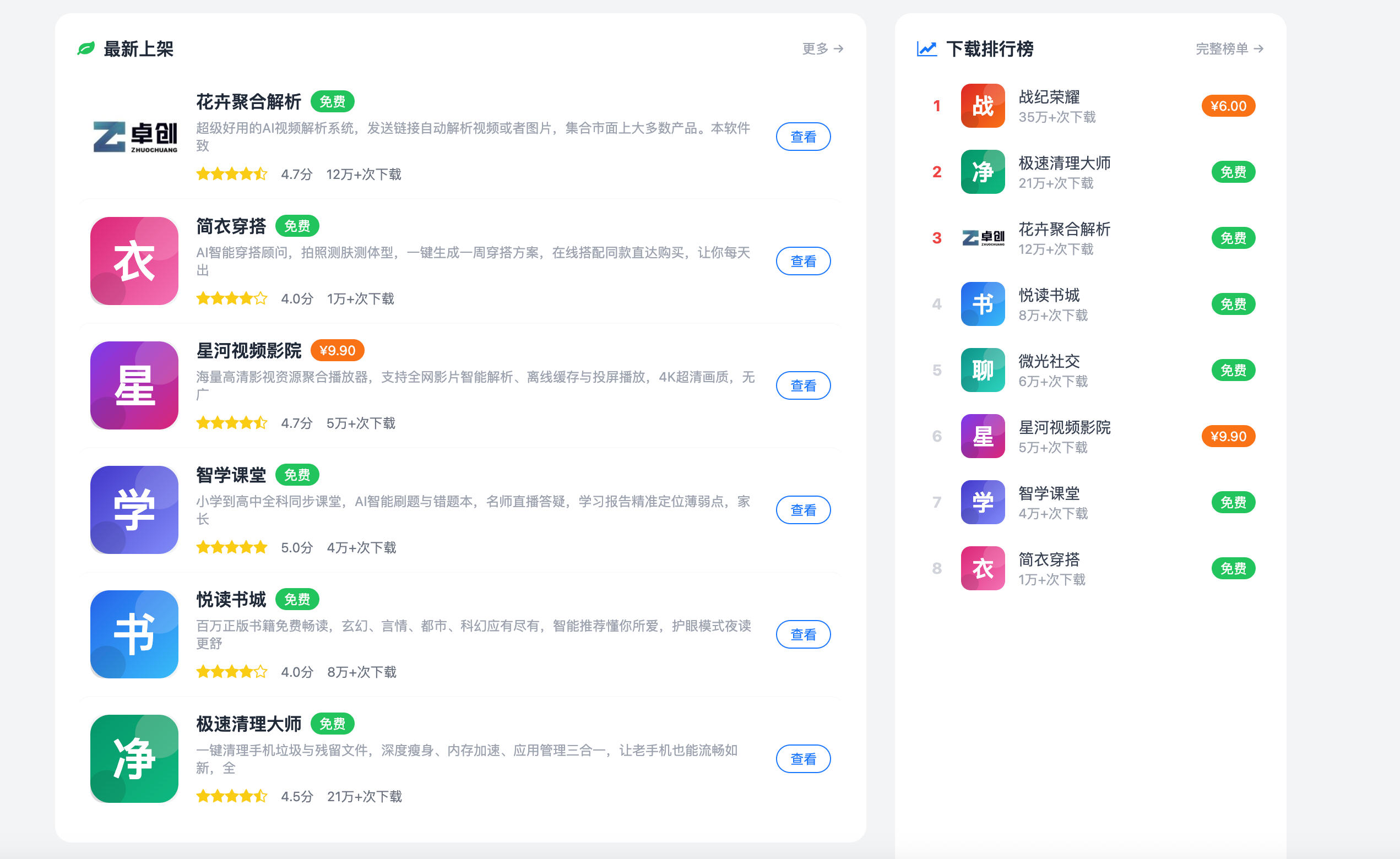Select the 微光社交 ranking entry name
The height and width of the screenshot is (859, 1400).
[x=1049, y=361]
